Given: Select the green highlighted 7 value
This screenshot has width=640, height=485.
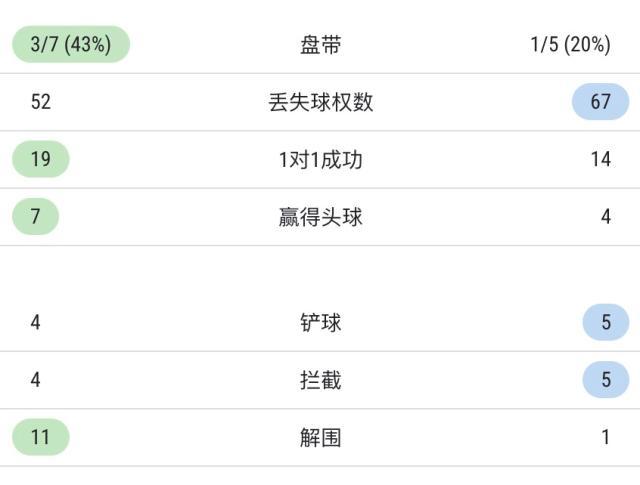Looking at the screenshot, I should click(x=36, y=216).
